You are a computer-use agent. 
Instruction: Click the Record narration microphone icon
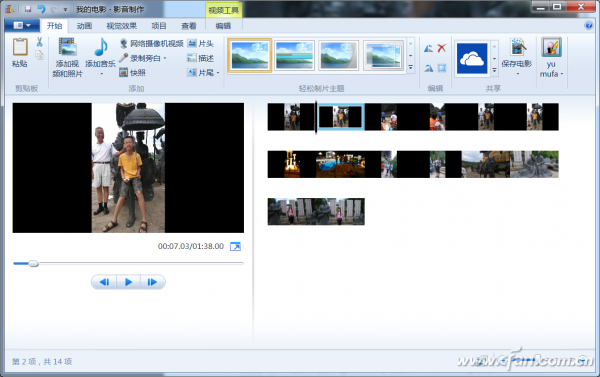click(x=123, y=58)
